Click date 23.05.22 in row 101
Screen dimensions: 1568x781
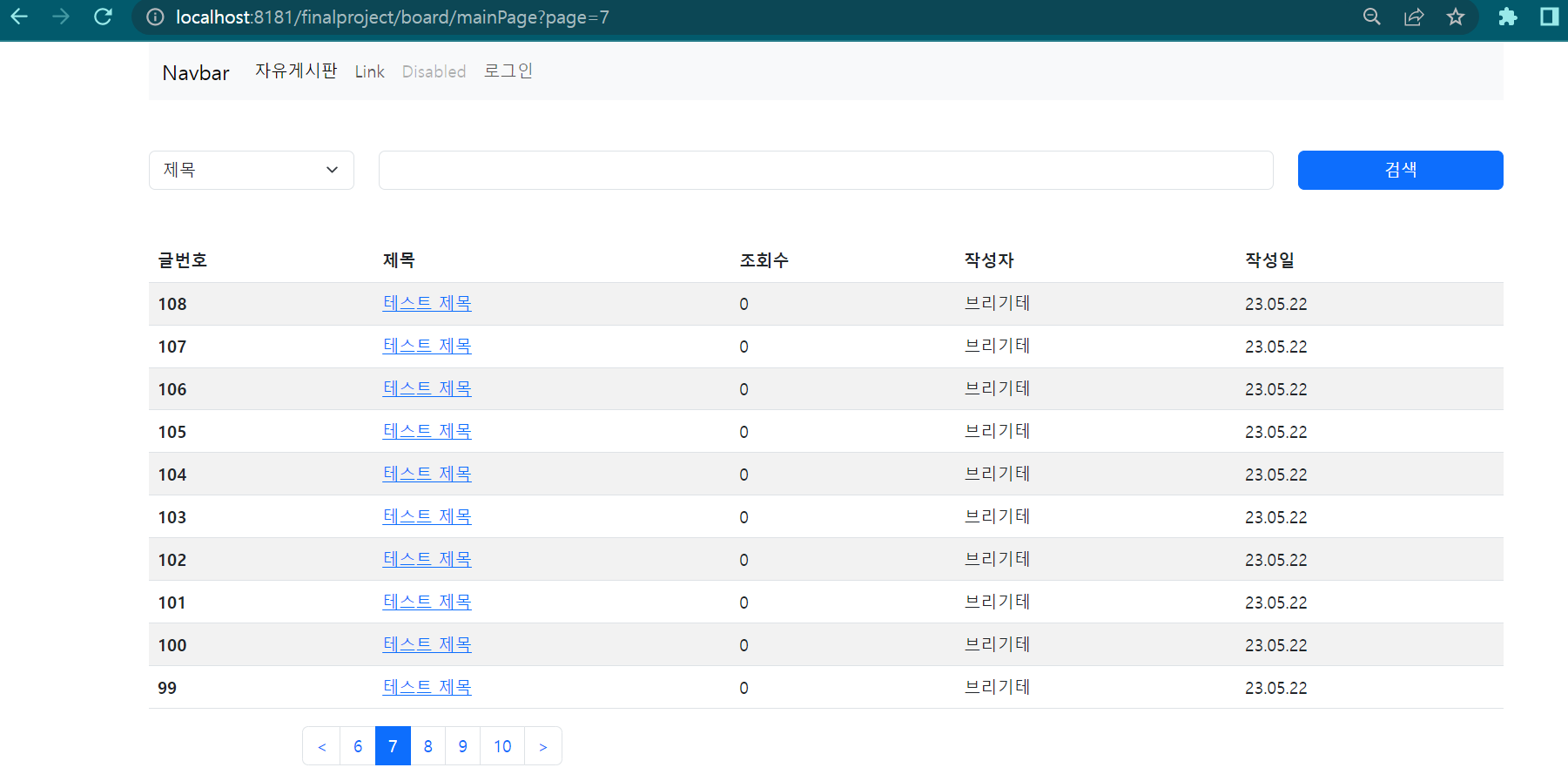(x=1276, y=603)
